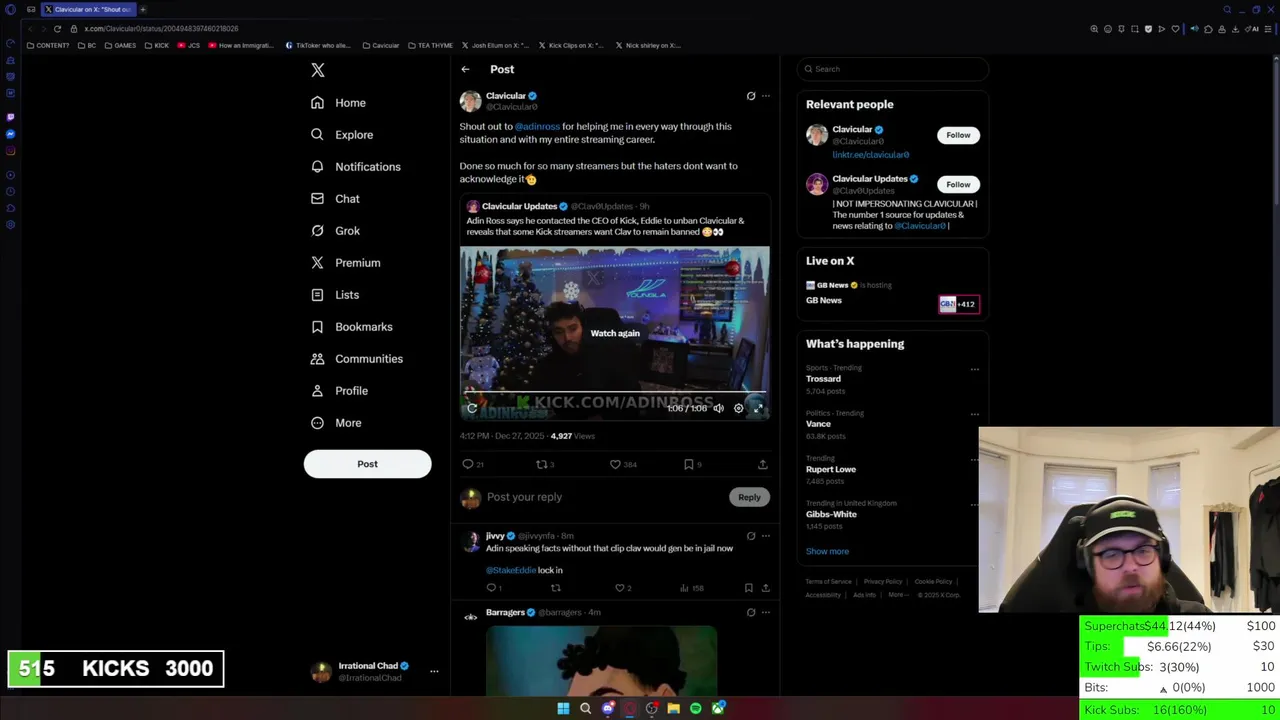Bookmark jivvy's reply
The image size is (1280, 720).
pos(748,588)
